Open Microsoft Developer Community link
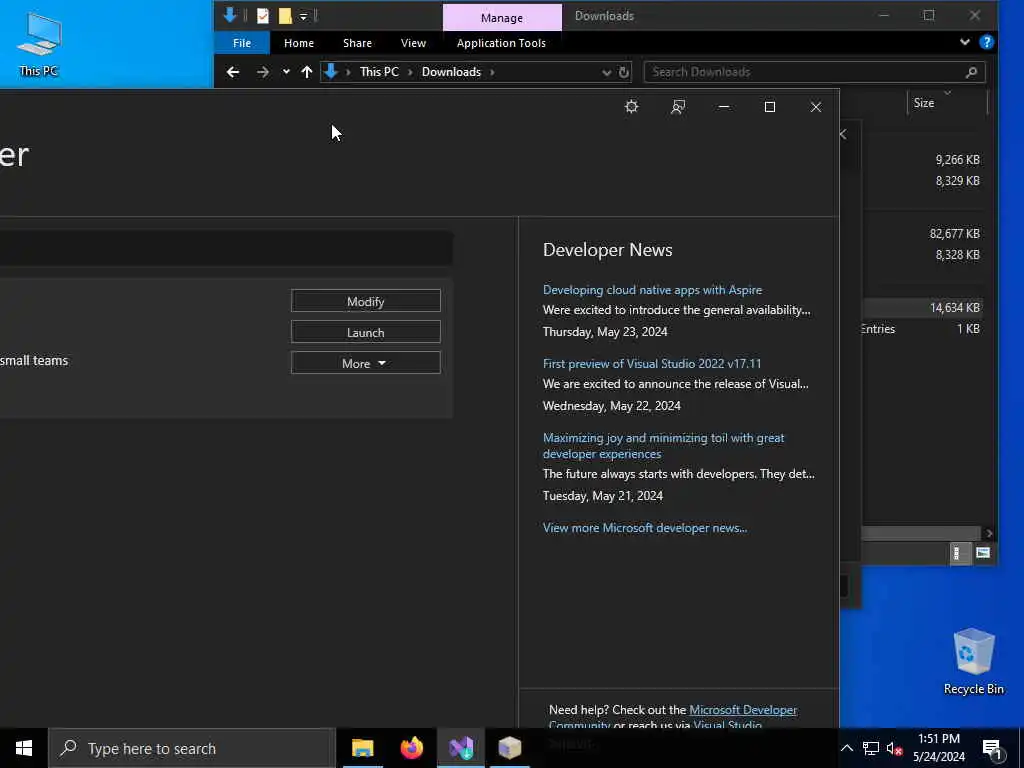Screen dimensions: 1024x768 pyautogui.click(x=743, y=709)
